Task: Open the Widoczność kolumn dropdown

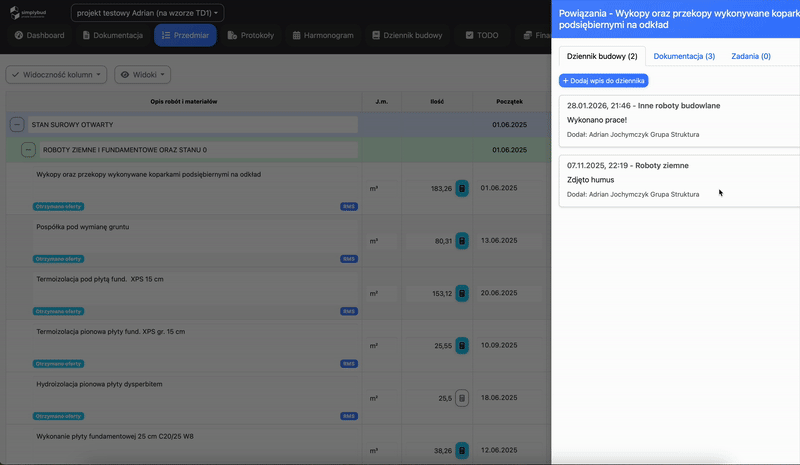Action: pos(56,75)
